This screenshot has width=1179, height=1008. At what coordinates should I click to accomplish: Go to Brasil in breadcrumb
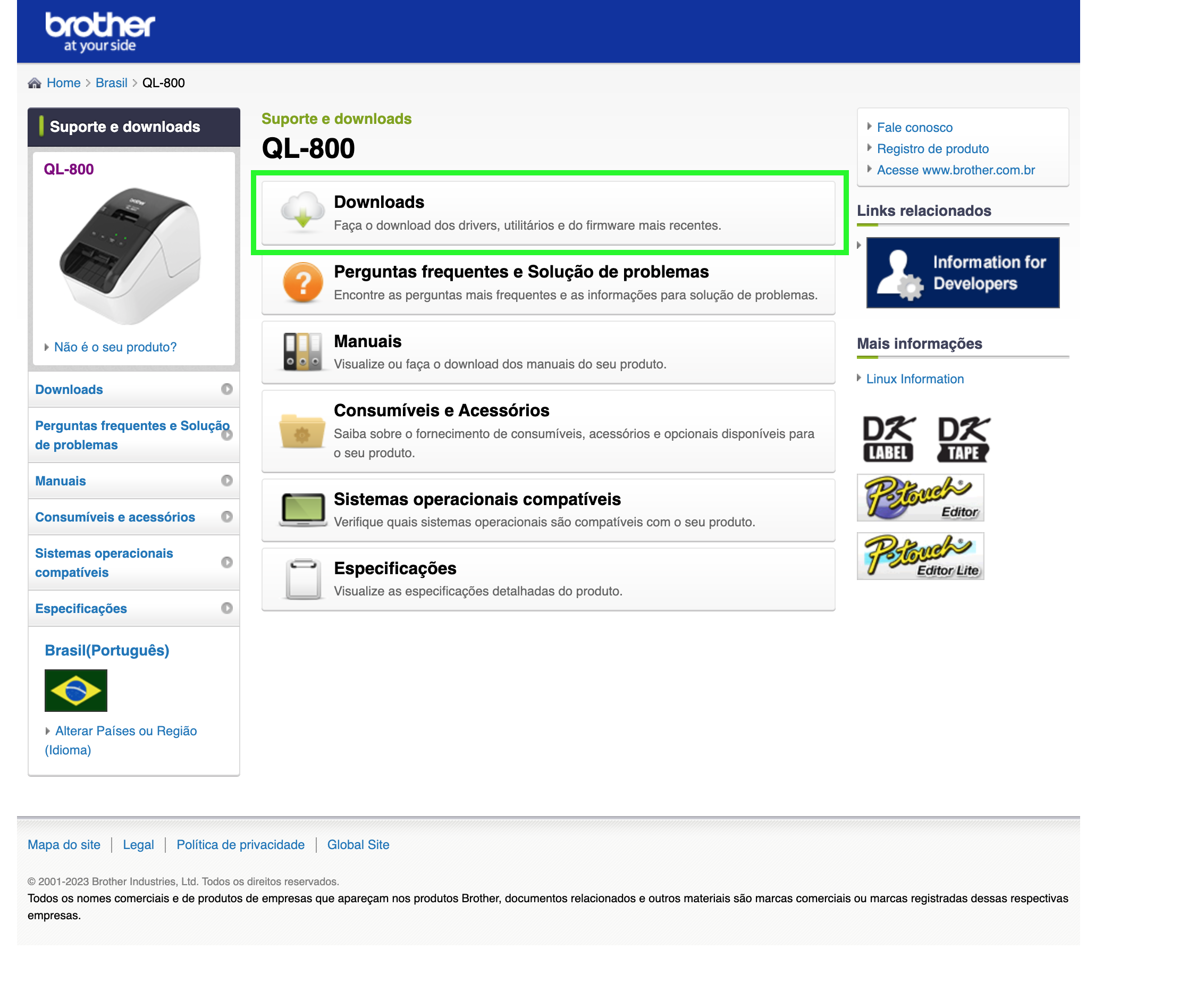(x=112, y=83)
